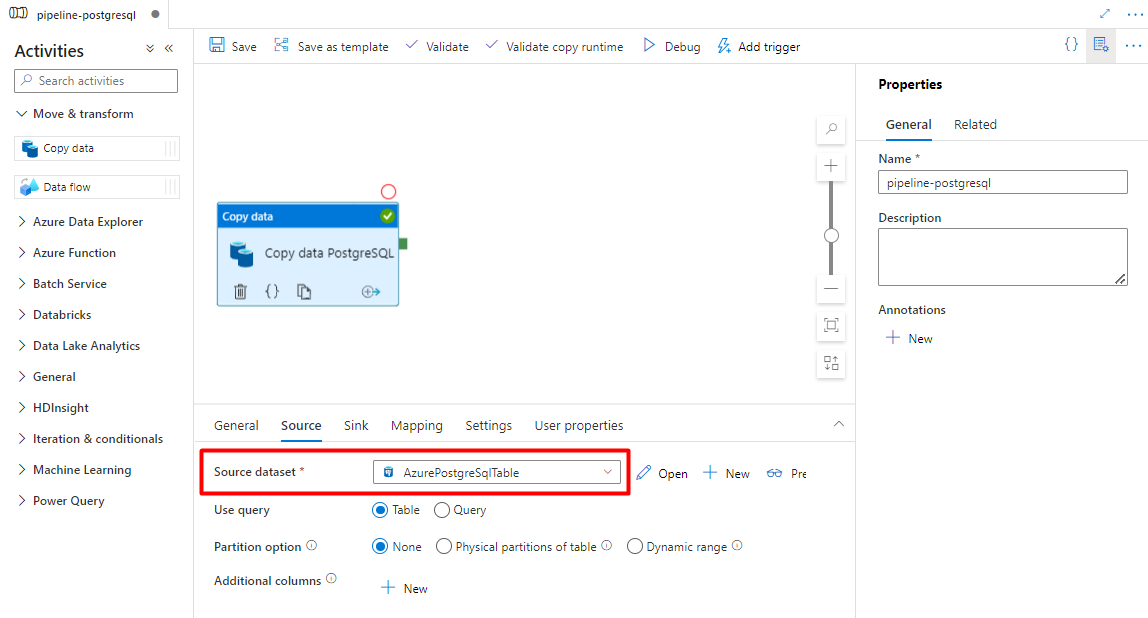Toggle the Properties pane icon
Image resolution: width=1148 pixels, height=618 pixels.
click(x=1100, y=45)
